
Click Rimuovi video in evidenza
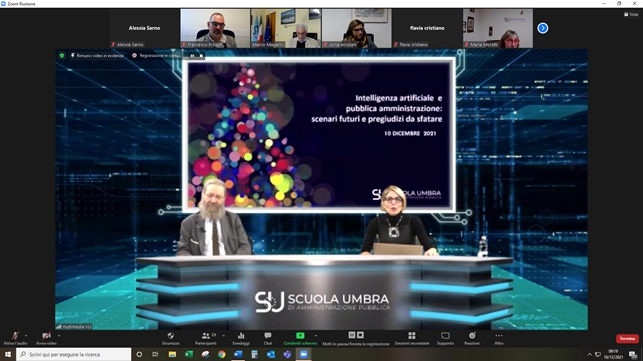click(x=97, y=55)
